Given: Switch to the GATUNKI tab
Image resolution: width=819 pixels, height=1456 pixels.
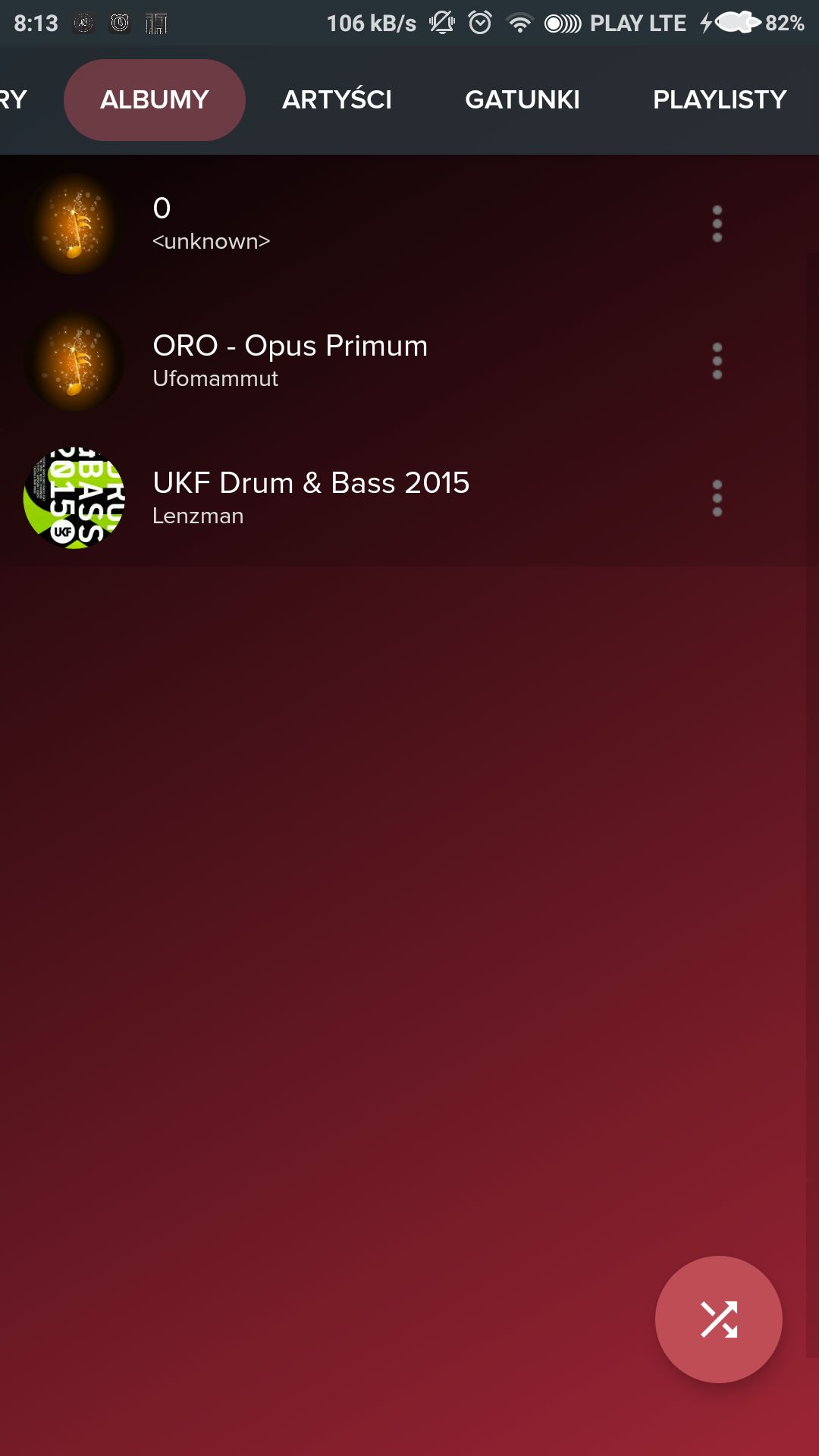Looking at the screenshot, I should [x=522, y=100].
